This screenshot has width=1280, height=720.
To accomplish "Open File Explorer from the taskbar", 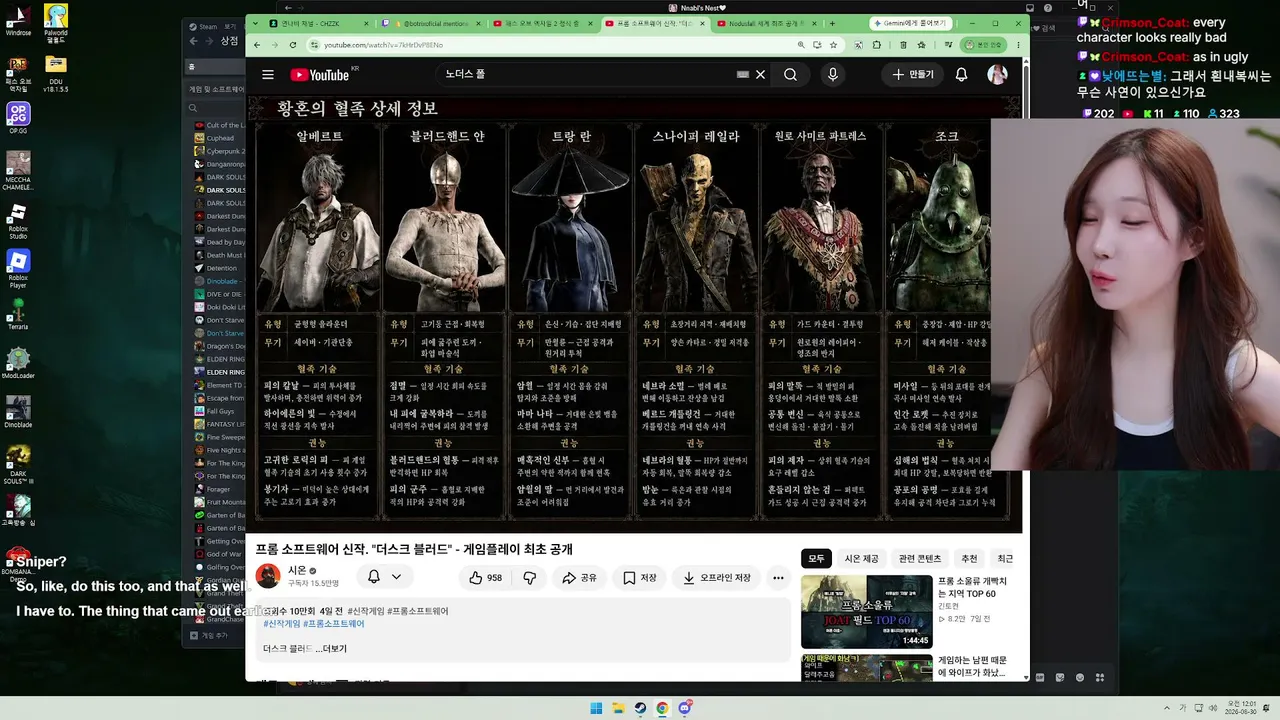I will (618, 708).
